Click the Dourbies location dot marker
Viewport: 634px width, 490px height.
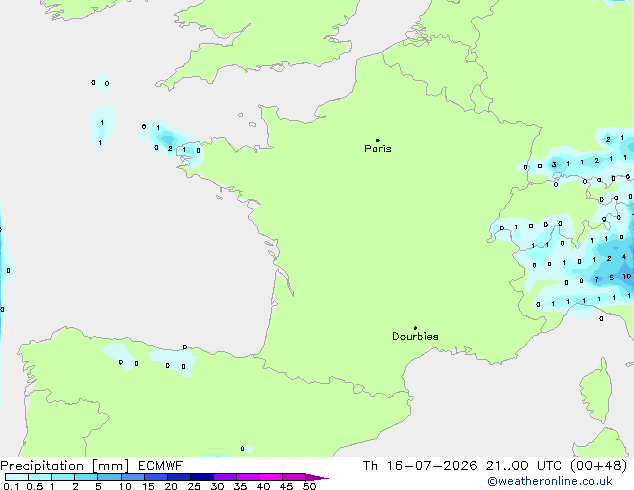coord(415,328)
